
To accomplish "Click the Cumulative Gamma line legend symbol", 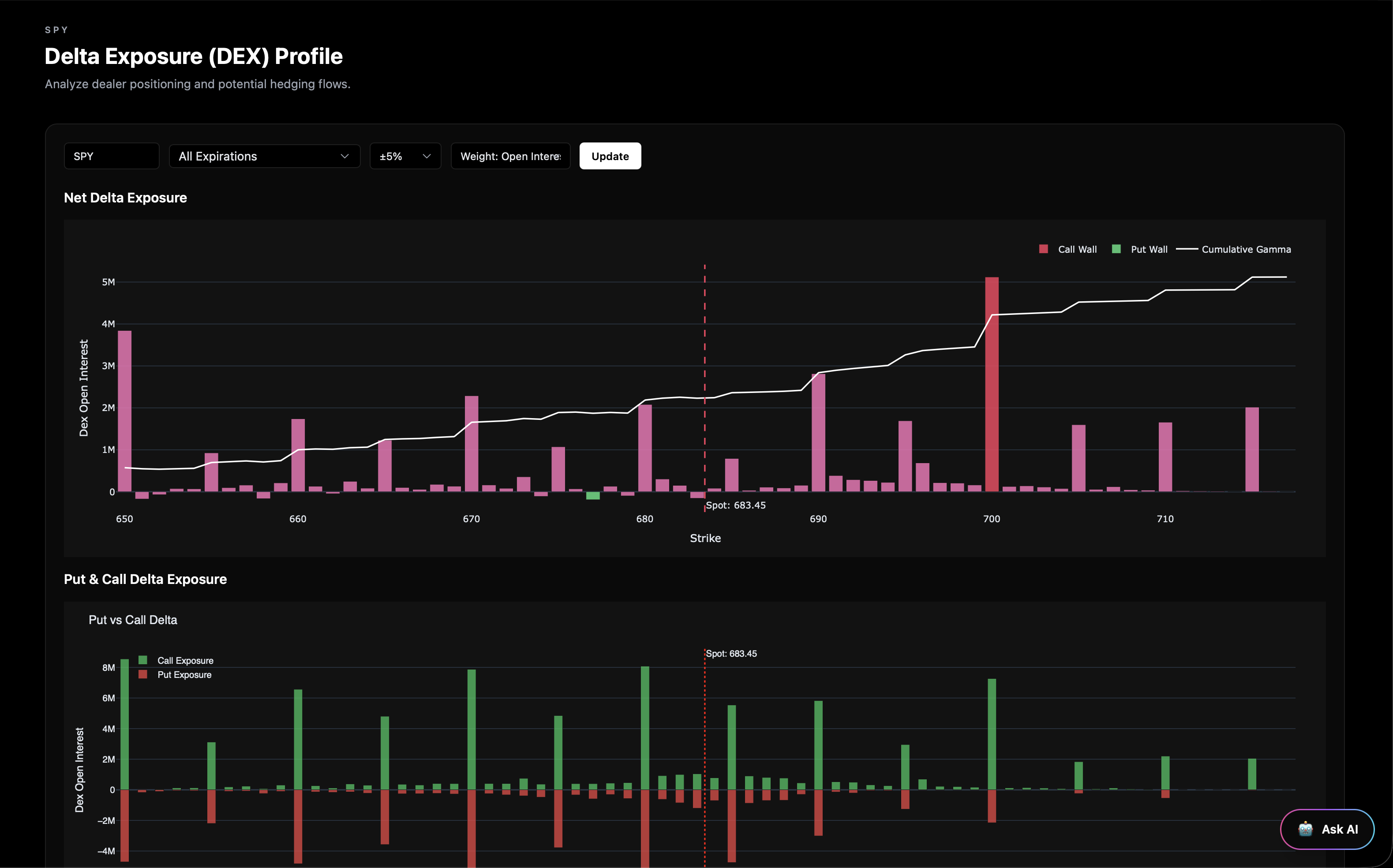I will pyautogui.click(x=1187, y=249).
